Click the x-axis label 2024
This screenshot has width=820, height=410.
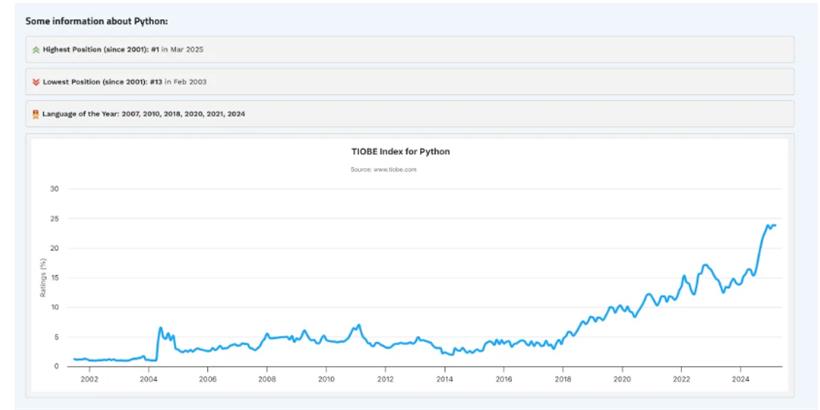pyautogui.click(x=741, y=378)
